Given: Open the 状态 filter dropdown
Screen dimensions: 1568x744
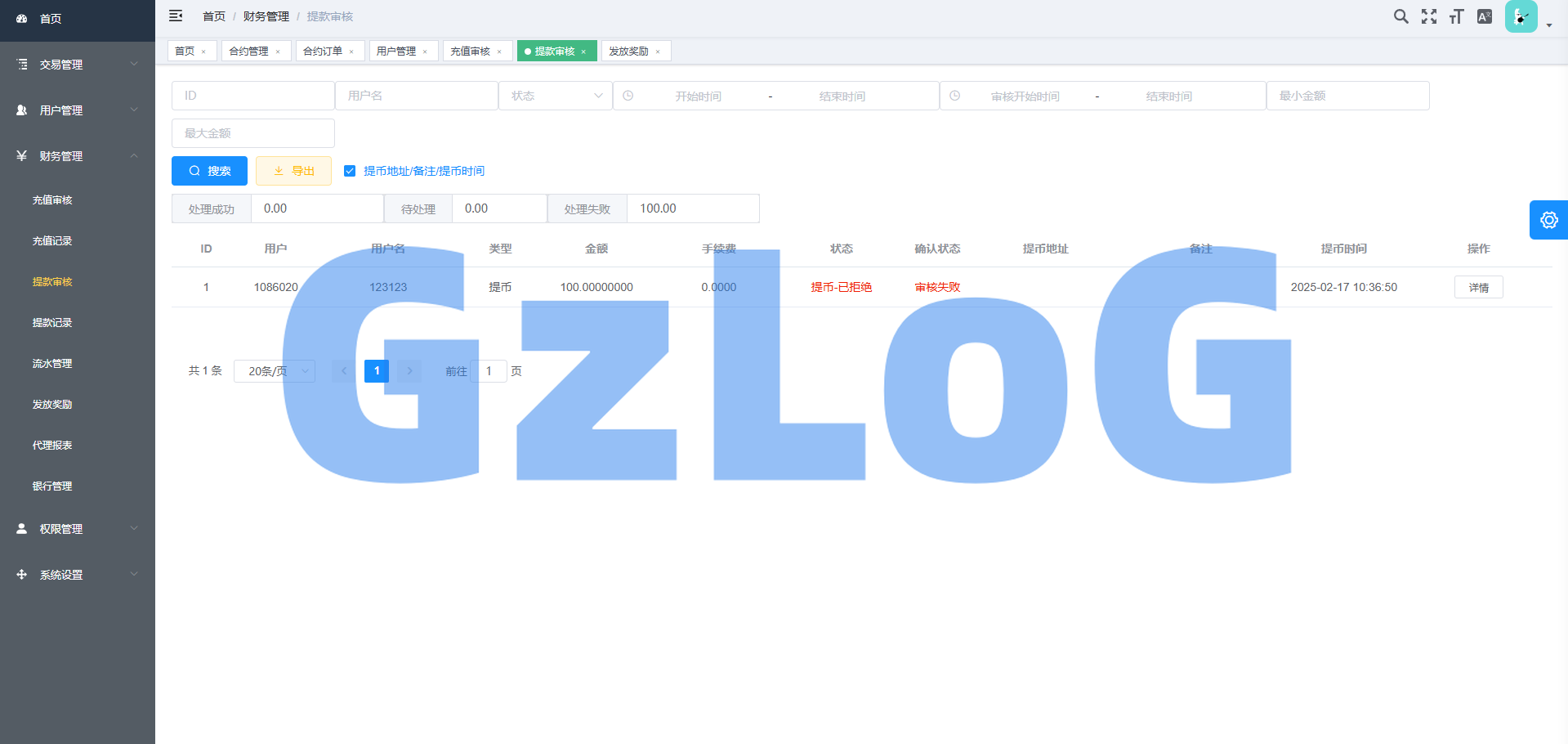Looking at the screenshot, I should [x=556, y=96].
